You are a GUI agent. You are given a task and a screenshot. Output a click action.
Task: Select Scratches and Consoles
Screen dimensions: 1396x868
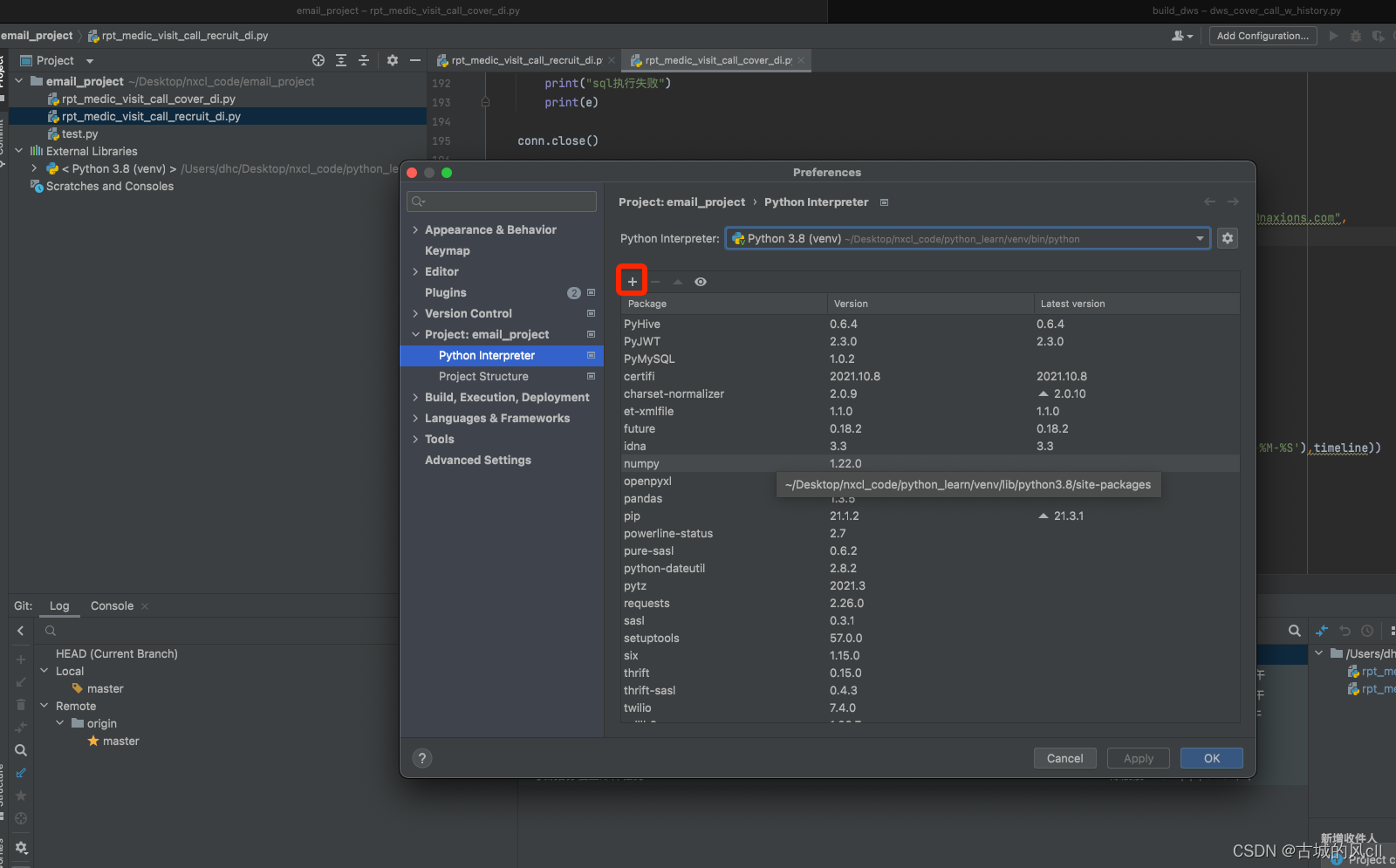click(109, 186)
